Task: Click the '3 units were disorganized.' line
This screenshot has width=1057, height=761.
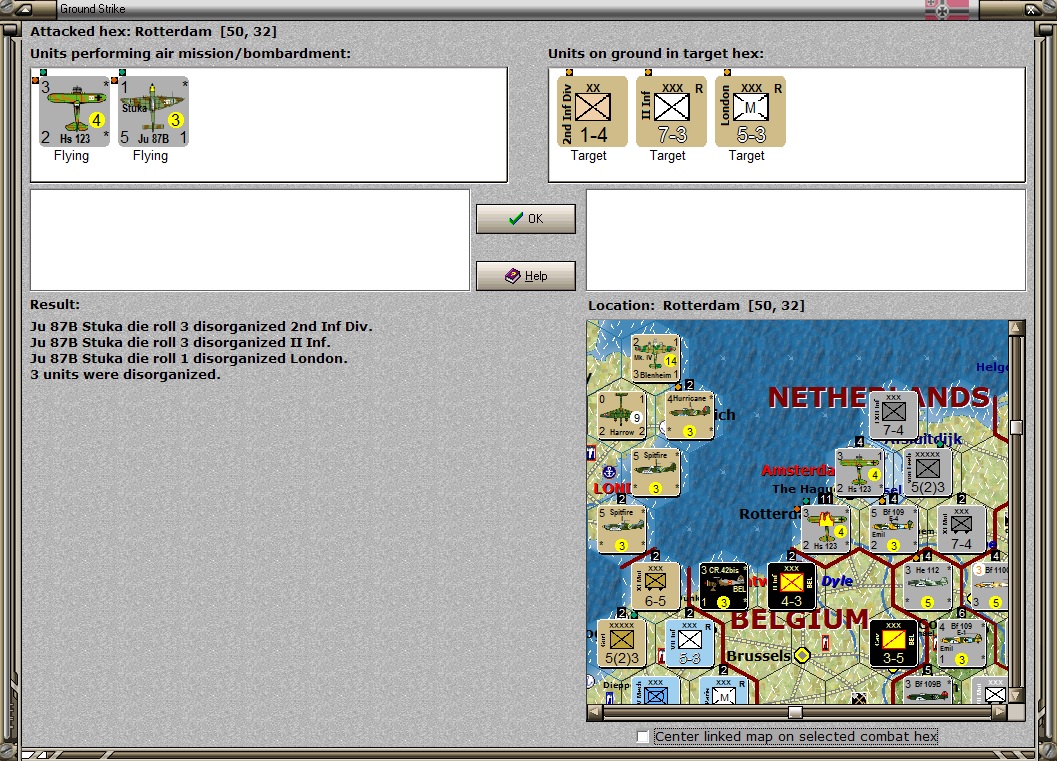Action: 125,375
